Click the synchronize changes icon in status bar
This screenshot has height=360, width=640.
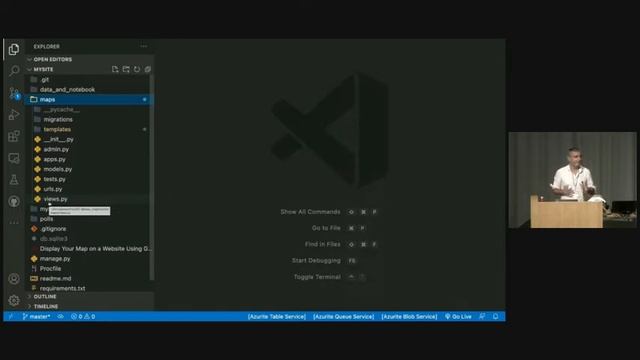pos(60,316)
